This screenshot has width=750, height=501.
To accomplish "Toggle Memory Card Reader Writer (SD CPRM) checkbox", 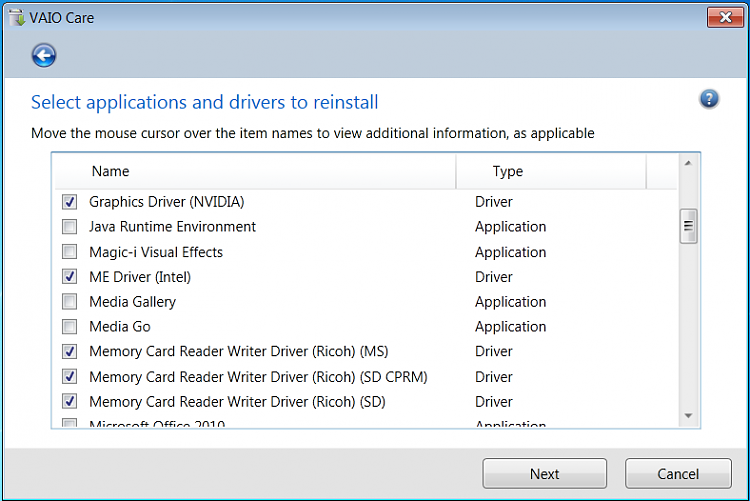I will point(69,377).
